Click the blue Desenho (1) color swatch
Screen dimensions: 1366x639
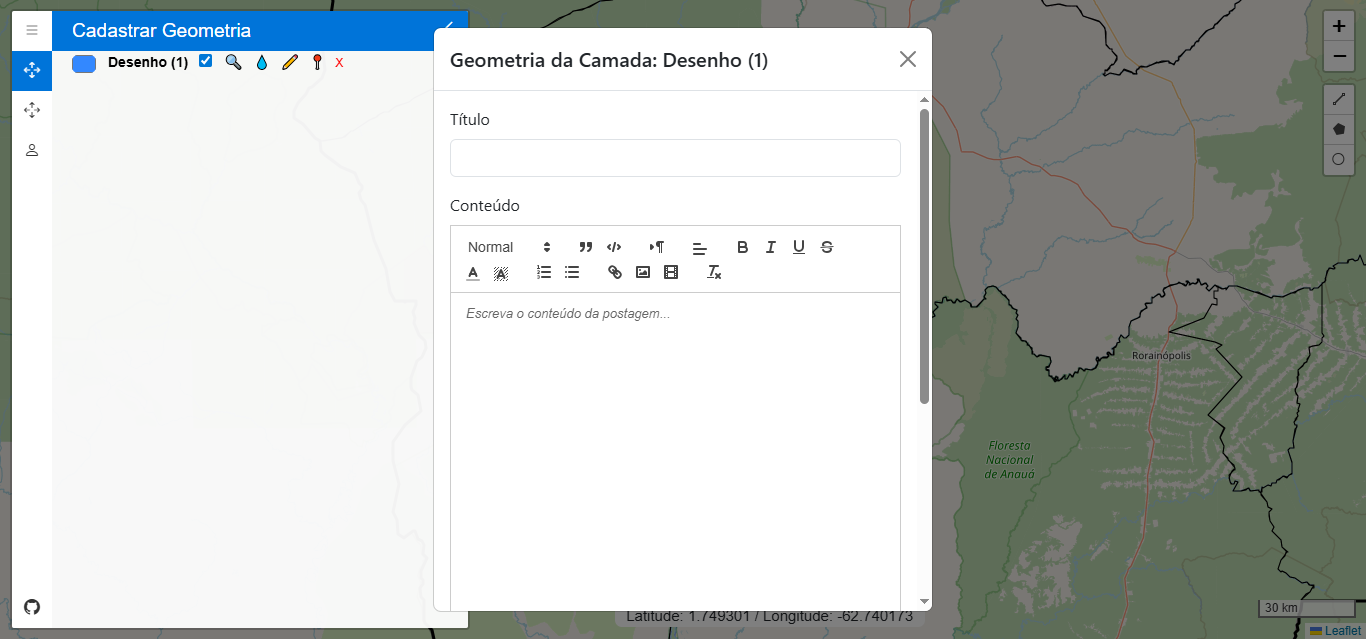[x=84, y=63]
